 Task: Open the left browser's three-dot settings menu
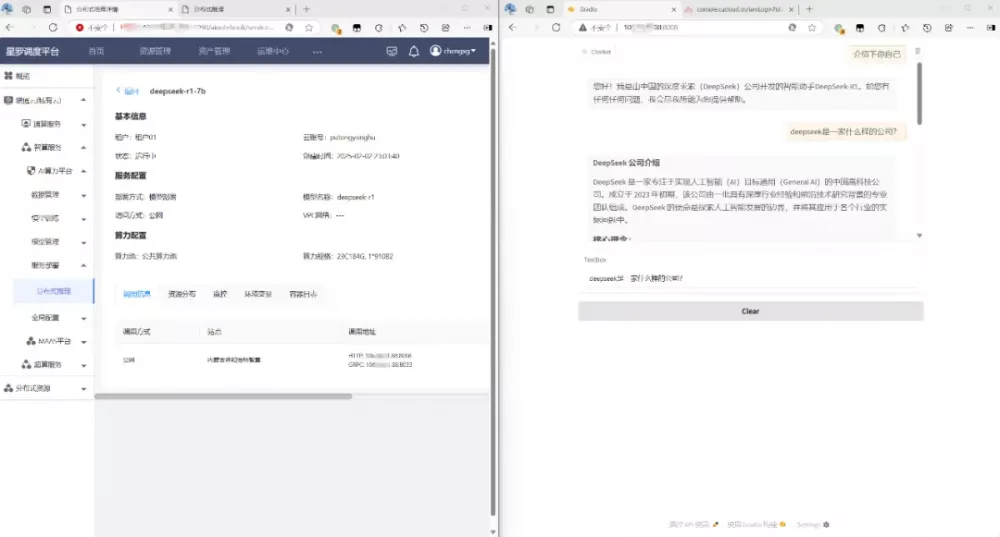(x=467, y=27)
